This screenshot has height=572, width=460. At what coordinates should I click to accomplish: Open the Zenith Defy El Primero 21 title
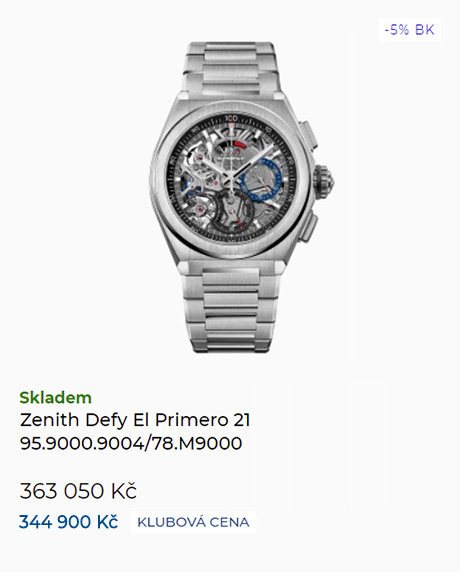135,420
